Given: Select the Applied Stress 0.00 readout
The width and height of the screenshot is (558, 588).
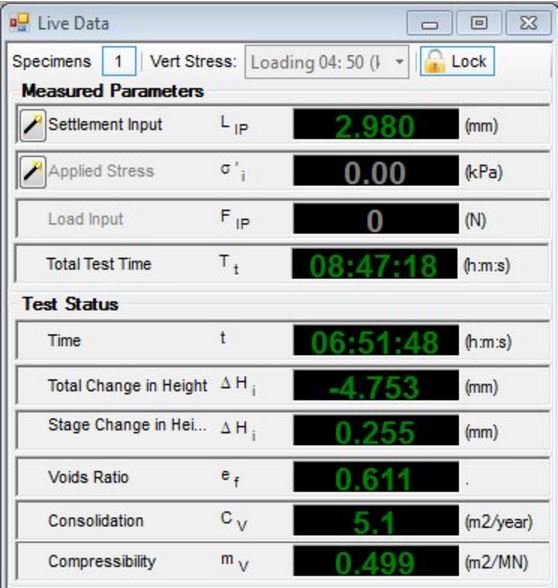Looking at the screenshot, I should coord(376,171).
